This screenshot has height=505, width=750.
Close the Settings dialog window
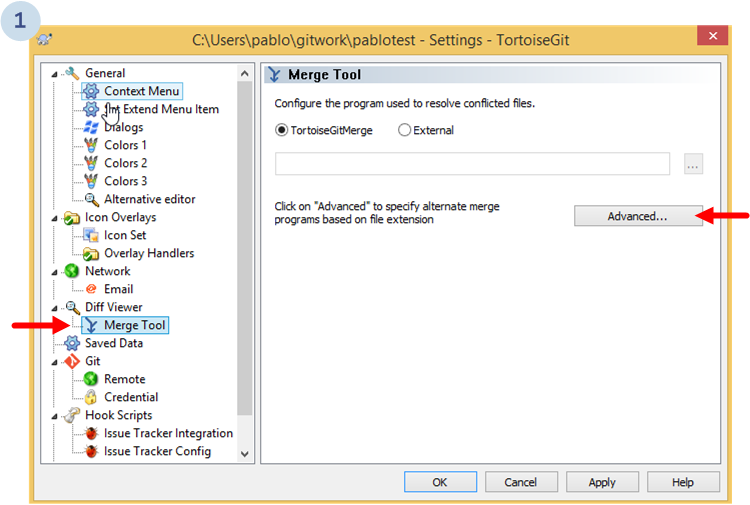pos(713,36)
